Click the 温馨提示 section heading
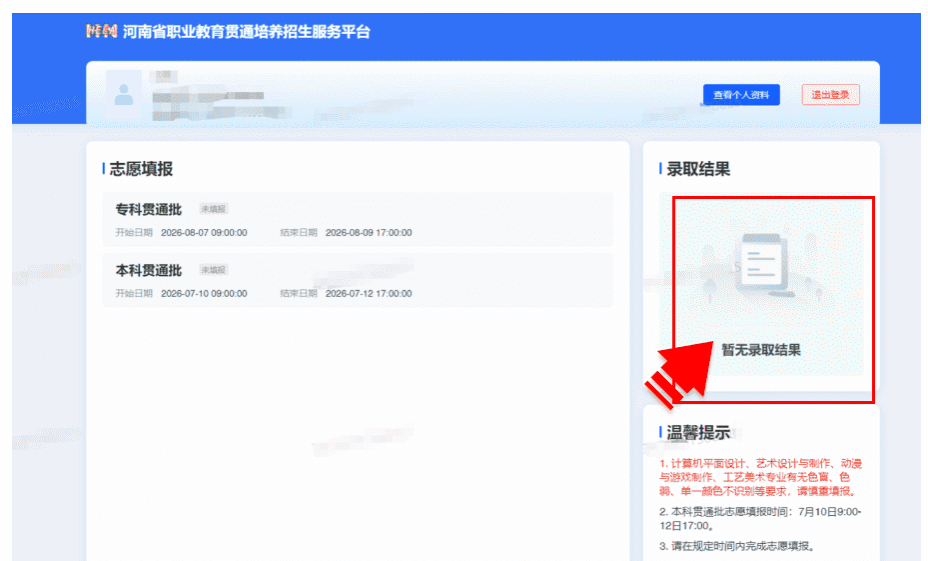The width and height of the screenshot is (928, 561). pos(698,433)
